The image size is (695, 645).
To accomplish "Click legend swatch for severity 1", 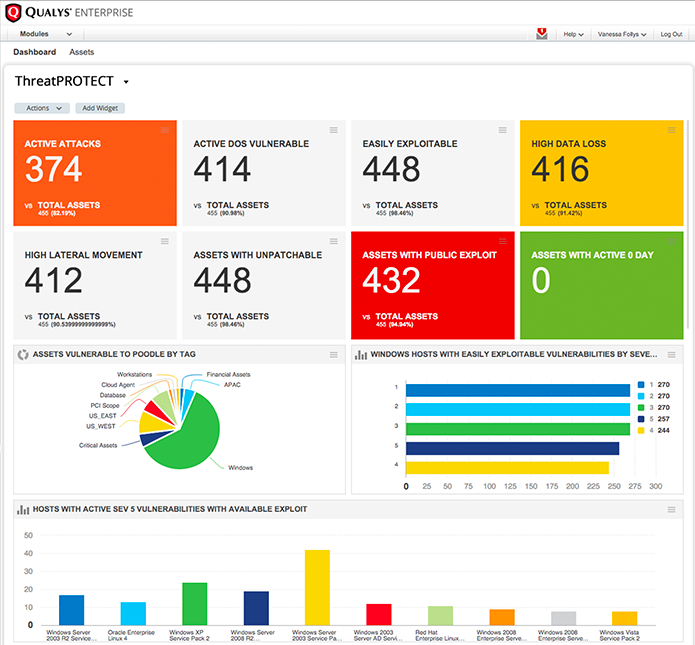I will [641, 384].
